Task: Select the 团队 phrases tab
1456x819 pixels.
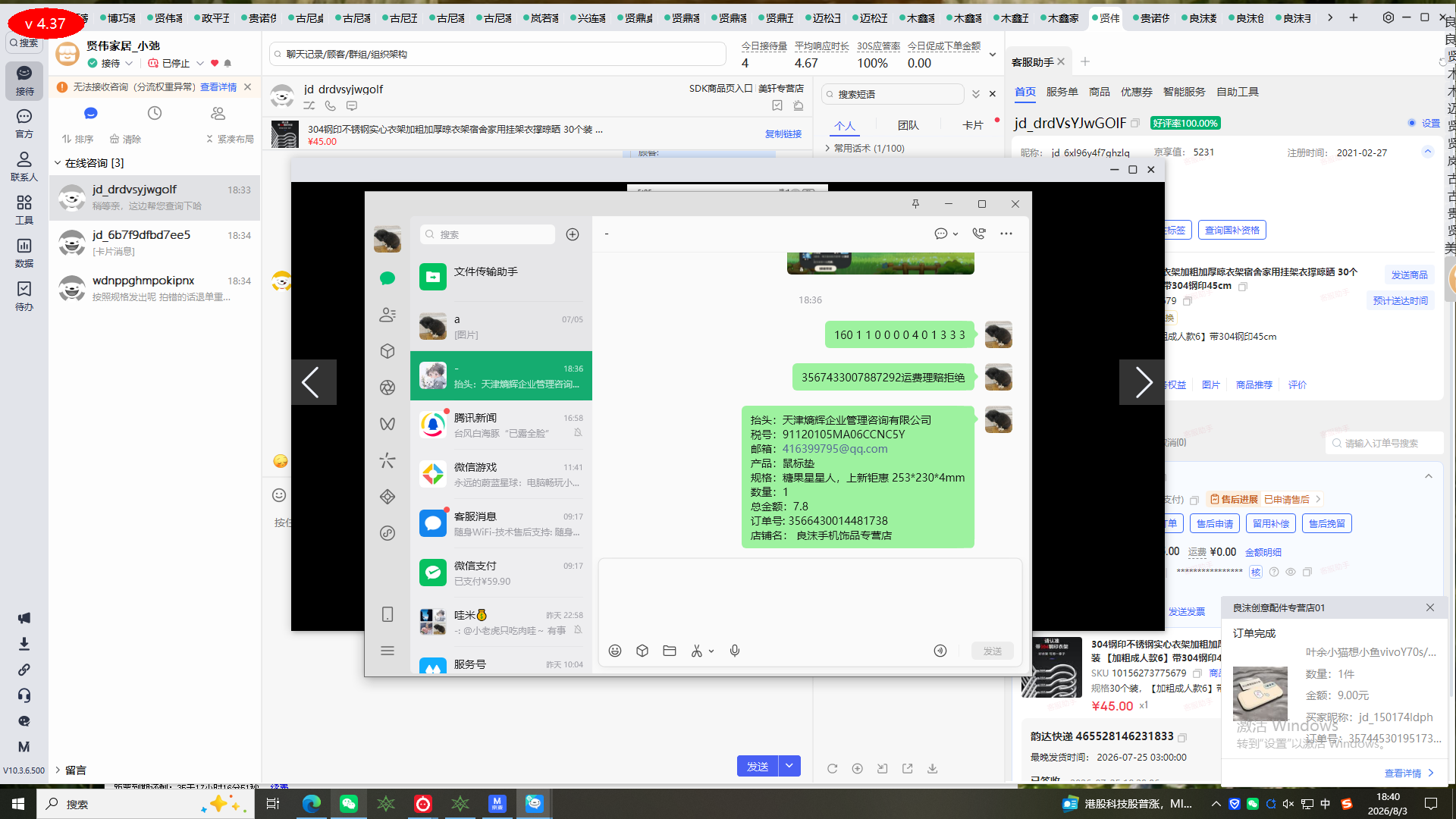Action: (908, 125)
